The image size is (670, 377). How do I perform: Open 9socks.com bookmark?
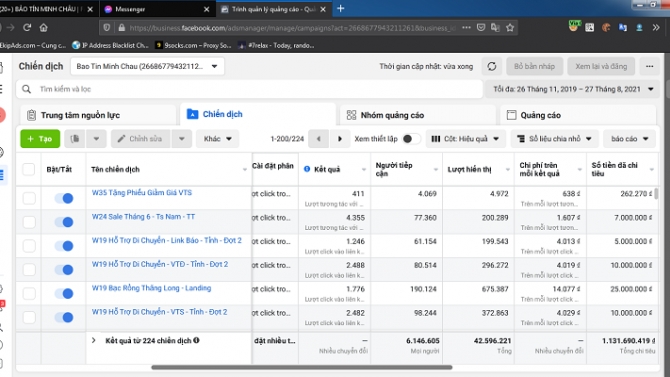193,45
